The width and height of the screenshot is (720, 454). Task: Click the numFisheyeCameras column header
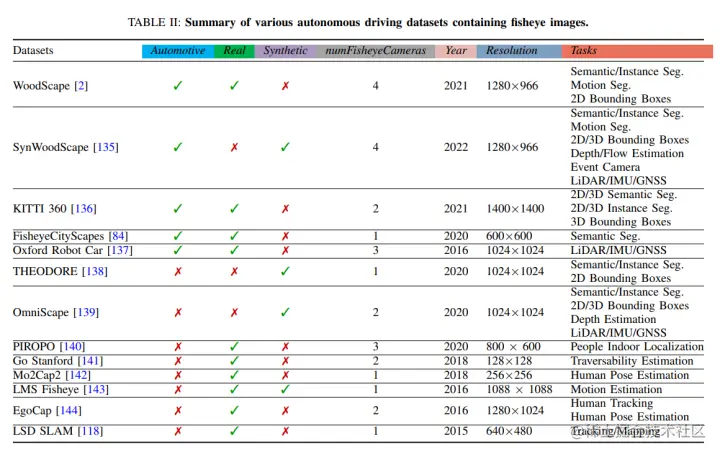[x=376, y=51]
